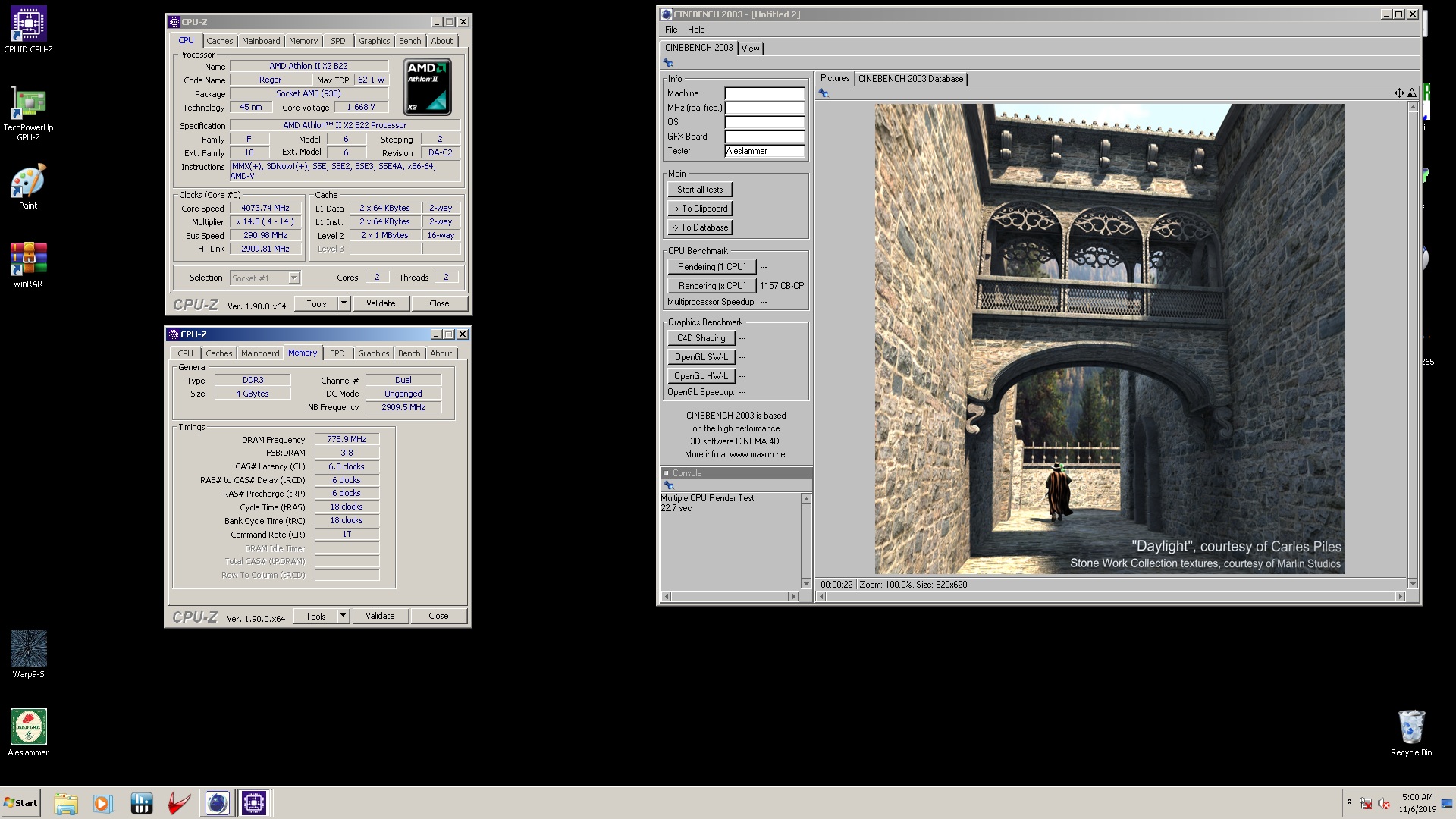Click the red checkmark taskbar icon
The image size is (1456, 819).
point(179,803)
